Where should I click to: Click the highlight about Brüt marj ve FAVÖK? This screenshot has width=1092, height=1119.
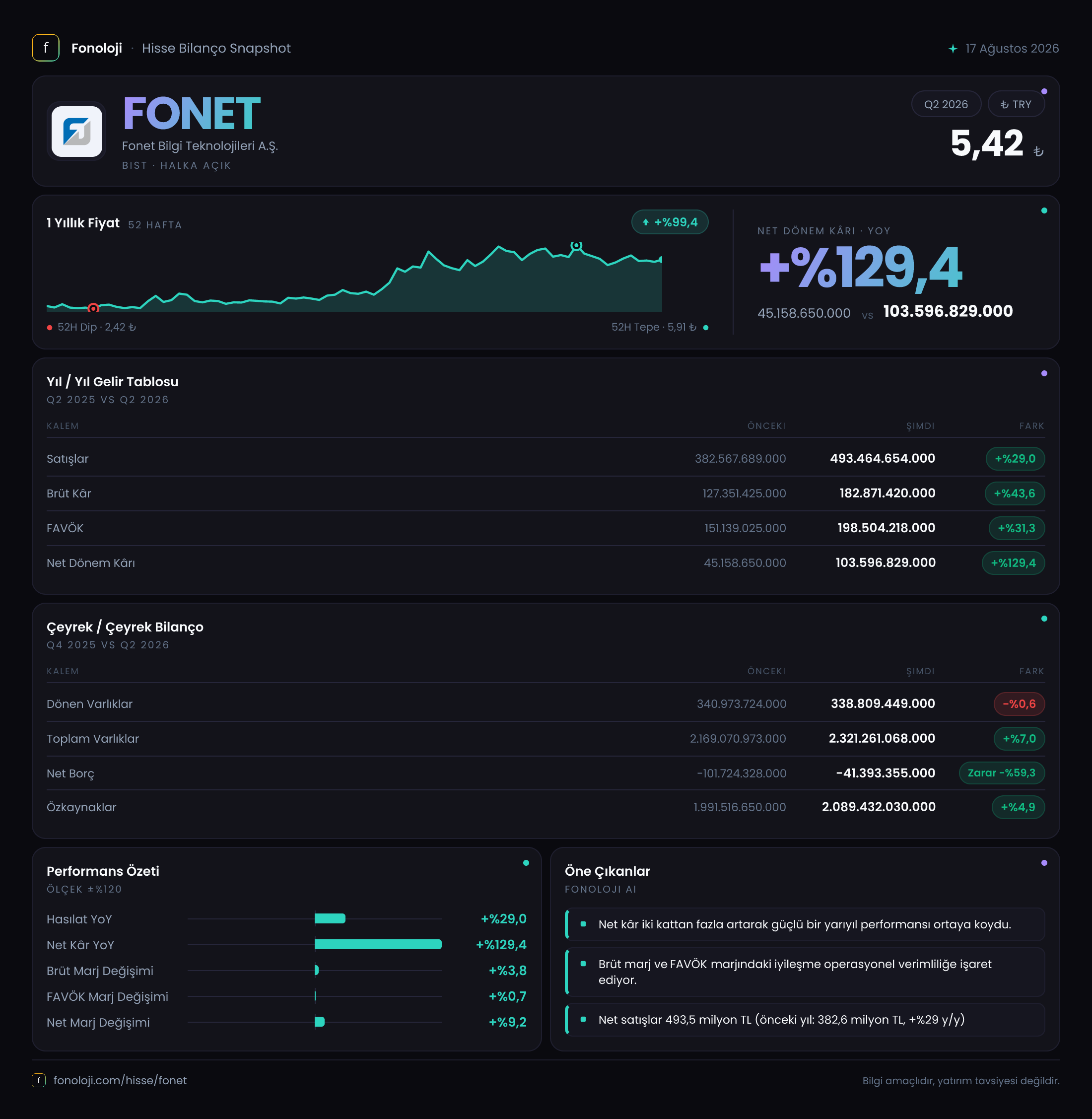point(805,972)
